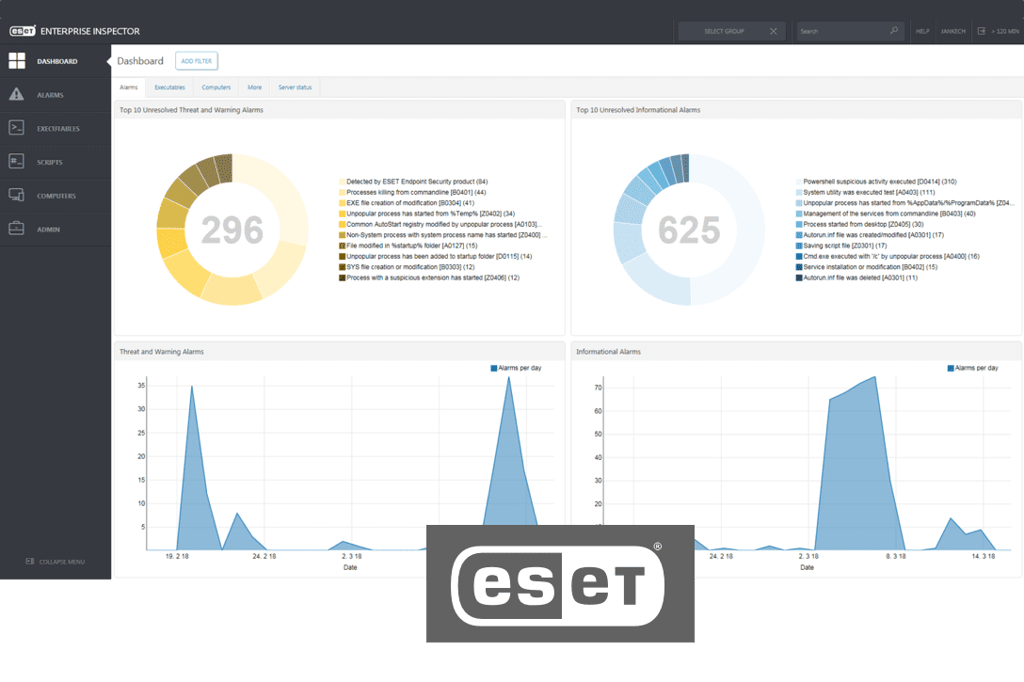Click swatch for System utility was executed test
Screen dimensions: 1024x682
[x=799, y=192]
